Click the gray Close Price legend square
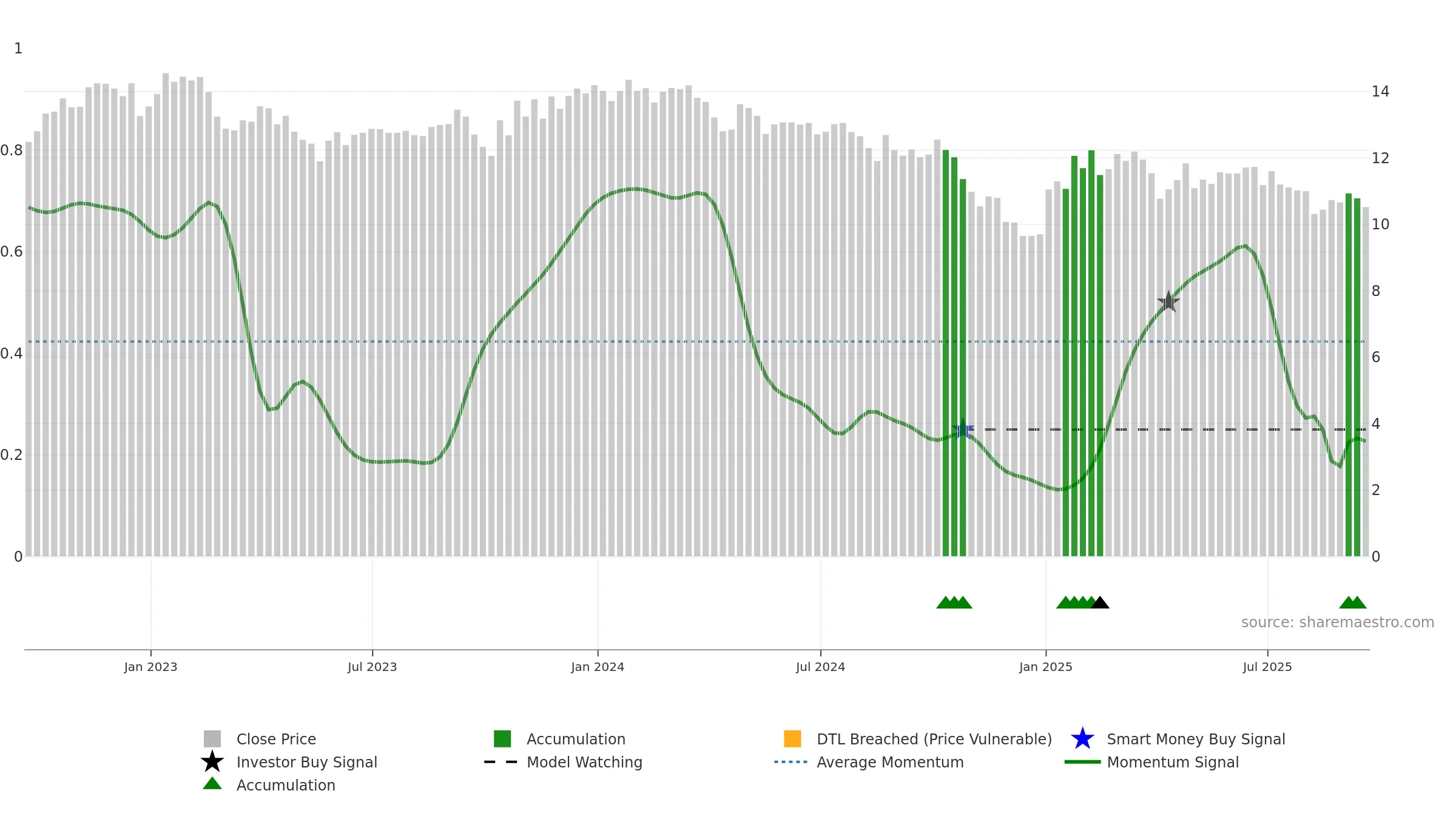This screenshot has width=1456, height=819. pos(212,739)
